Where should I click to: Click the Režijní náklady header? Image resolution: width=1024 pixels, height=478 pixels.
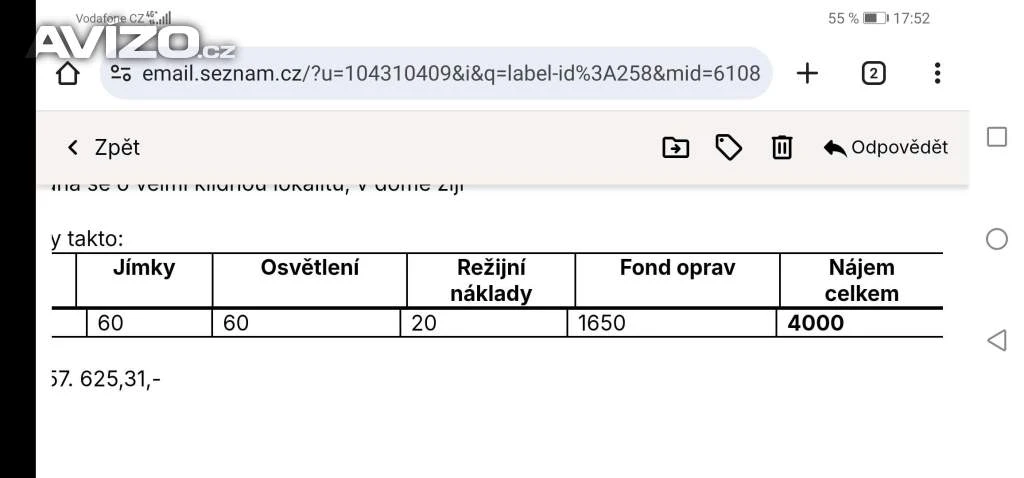(490, 280)
